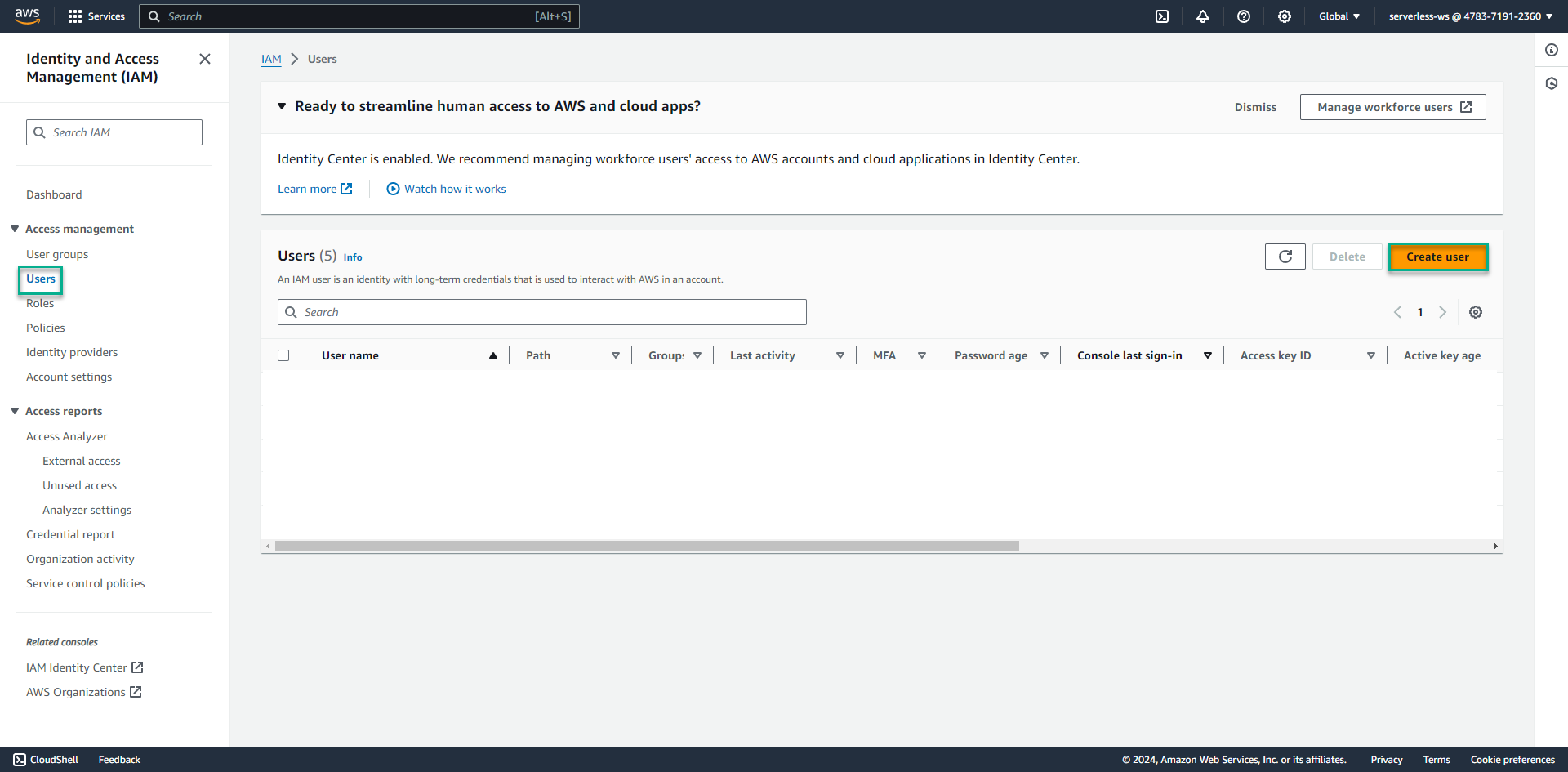Open table preferences gear icon
This screenshot has width=1568, height=772.
tap(1476, 312)
